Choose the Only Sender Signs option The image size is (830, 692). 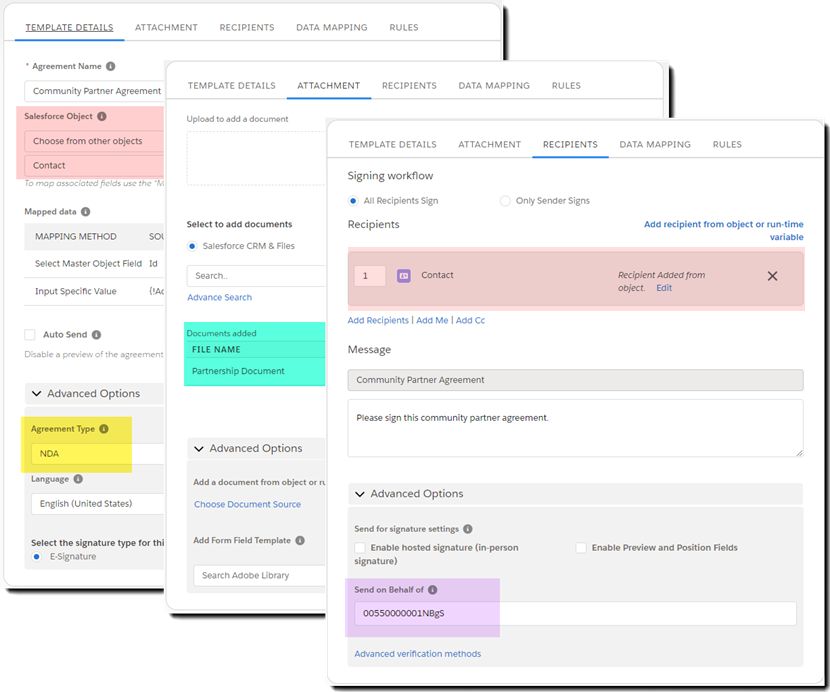tap(505, 201)
